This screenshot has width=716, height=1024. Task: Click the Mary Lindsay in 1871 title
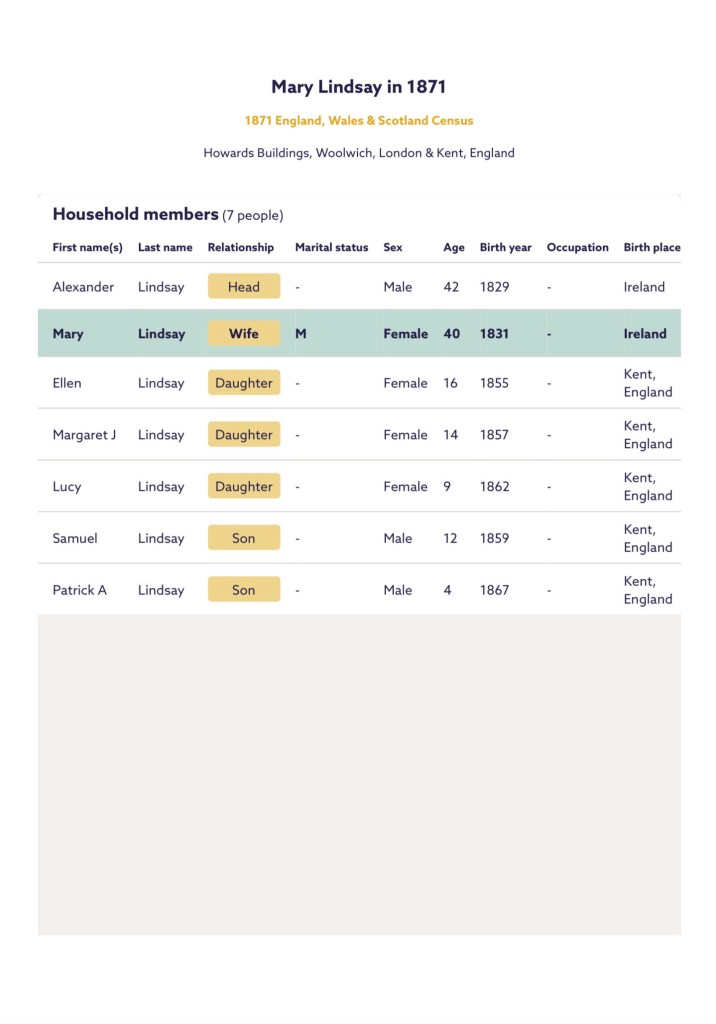coord(359,87)
